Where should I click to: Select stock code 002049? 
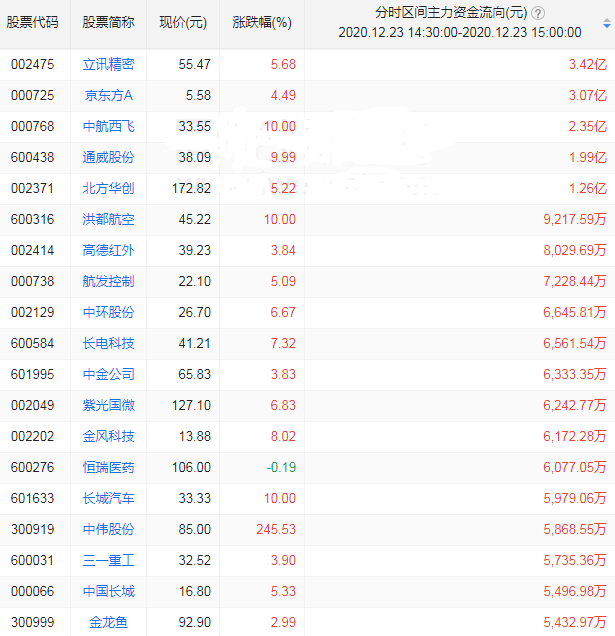pyautogui.click(x=32, y=406)
